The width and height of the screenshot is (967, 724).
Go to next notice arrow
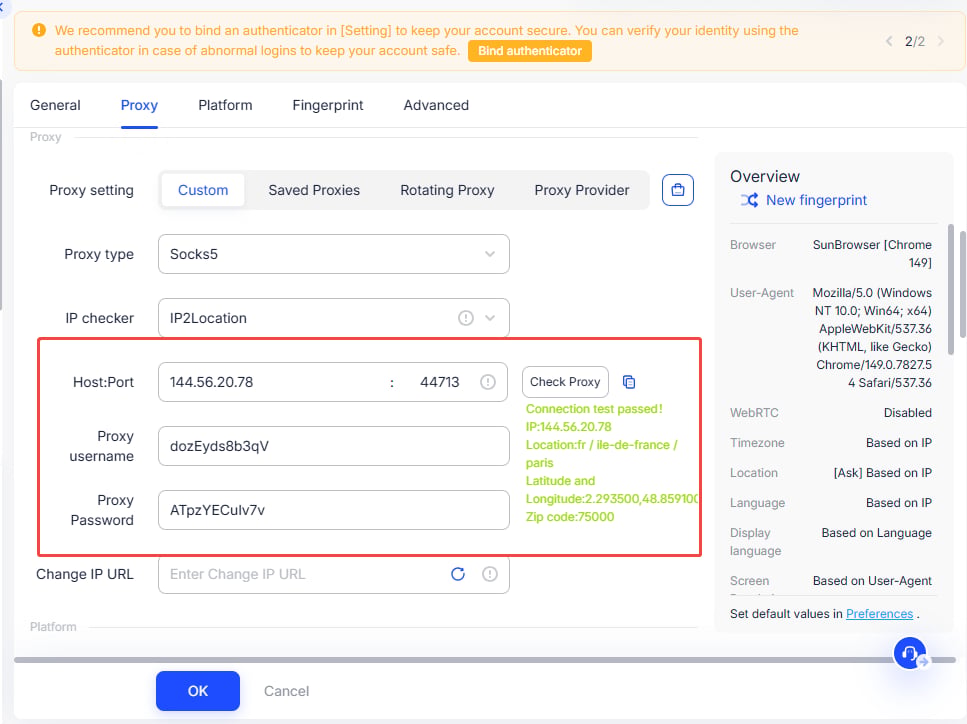(x=940, y=41)
